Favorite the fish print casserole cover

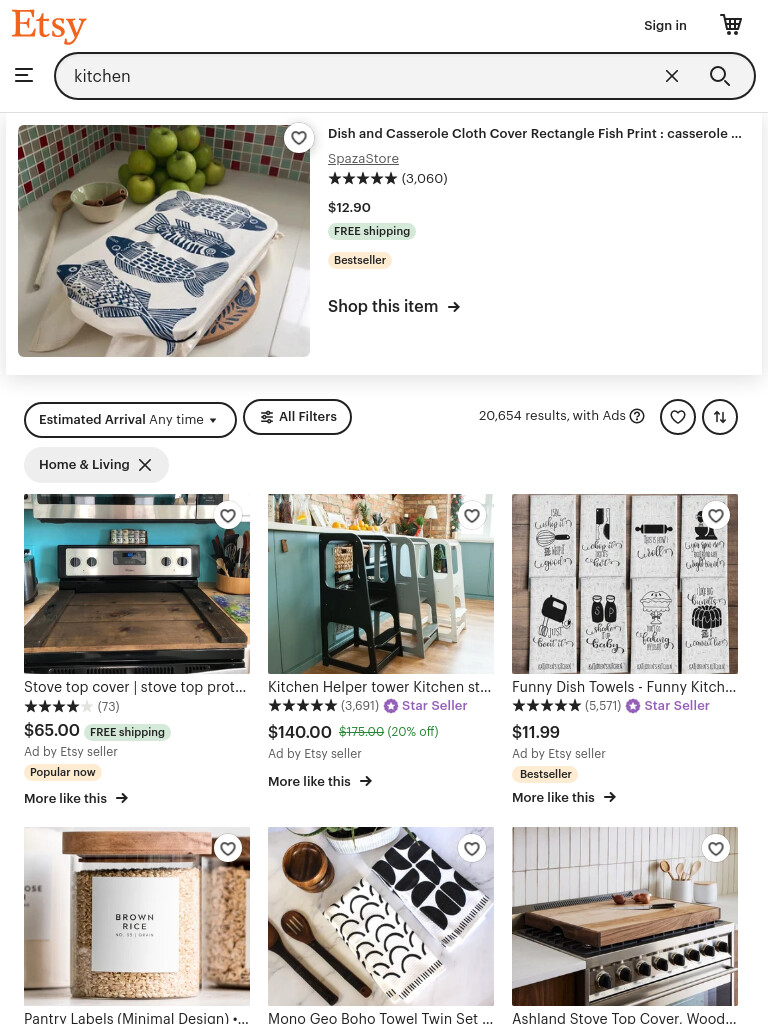pyautogui.click(x=298, y=138)
